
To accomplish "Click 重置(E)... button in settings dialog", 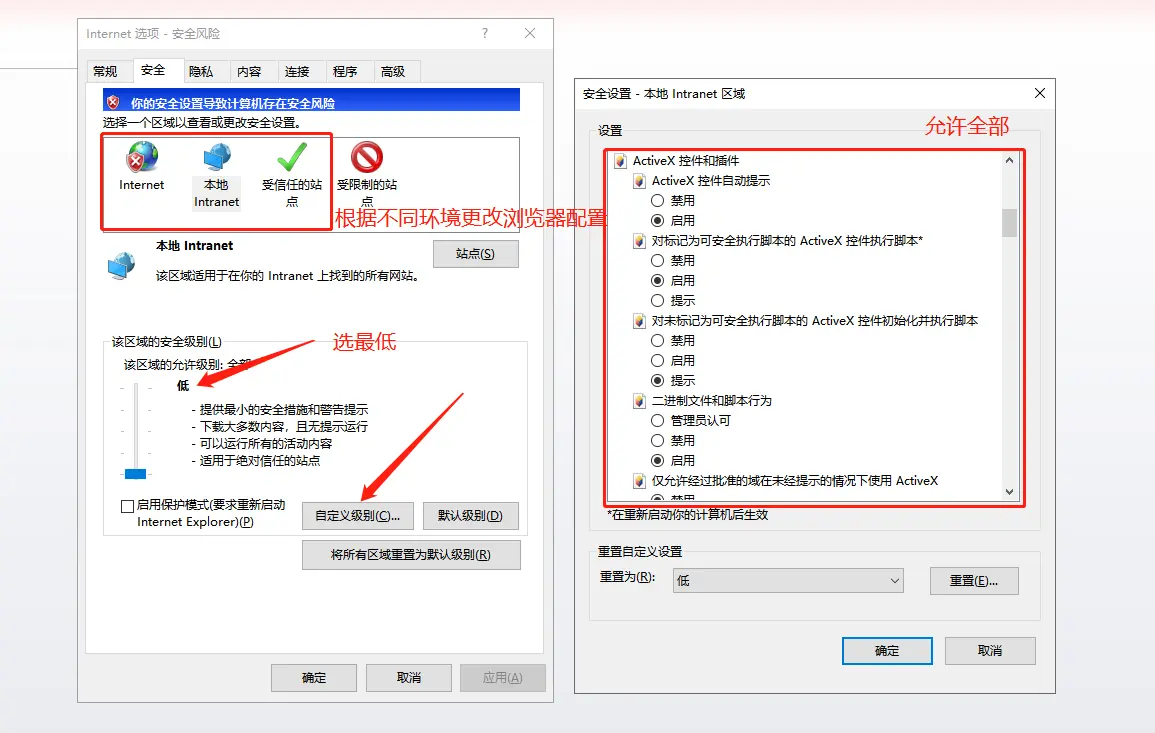I will [974, 581].
